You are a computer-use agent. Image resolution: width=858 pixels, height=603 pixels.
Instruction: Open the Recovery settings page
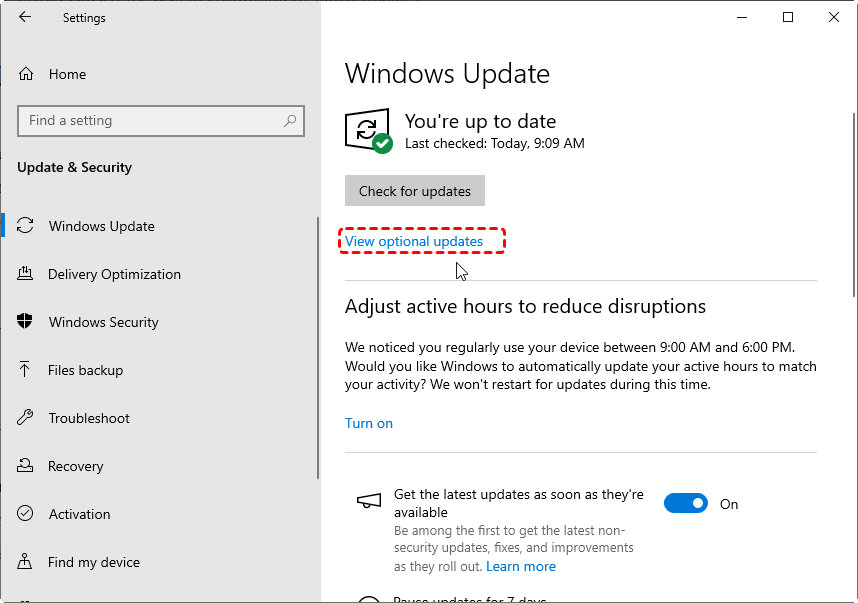pos(75,466)
